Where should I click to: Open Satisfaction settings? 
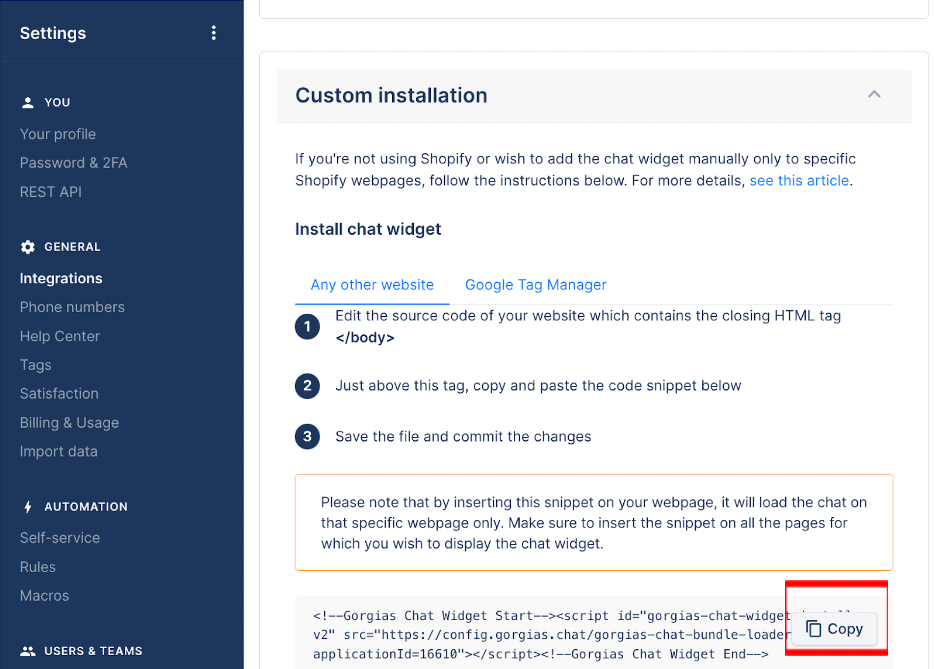tap(59, 394)
